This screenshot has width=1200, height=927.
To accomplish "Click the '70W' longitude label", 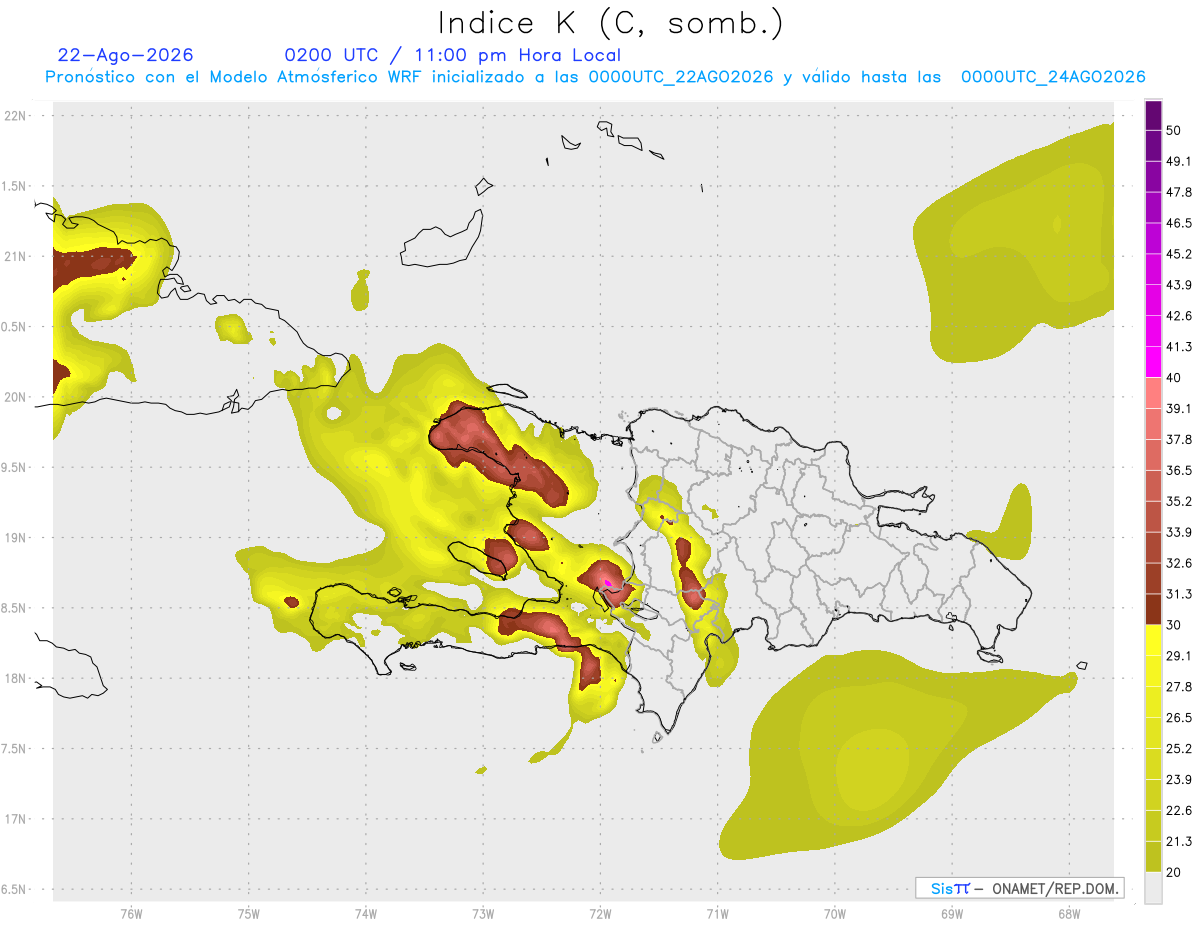I will pyautogui.click(x=835, y=914).
